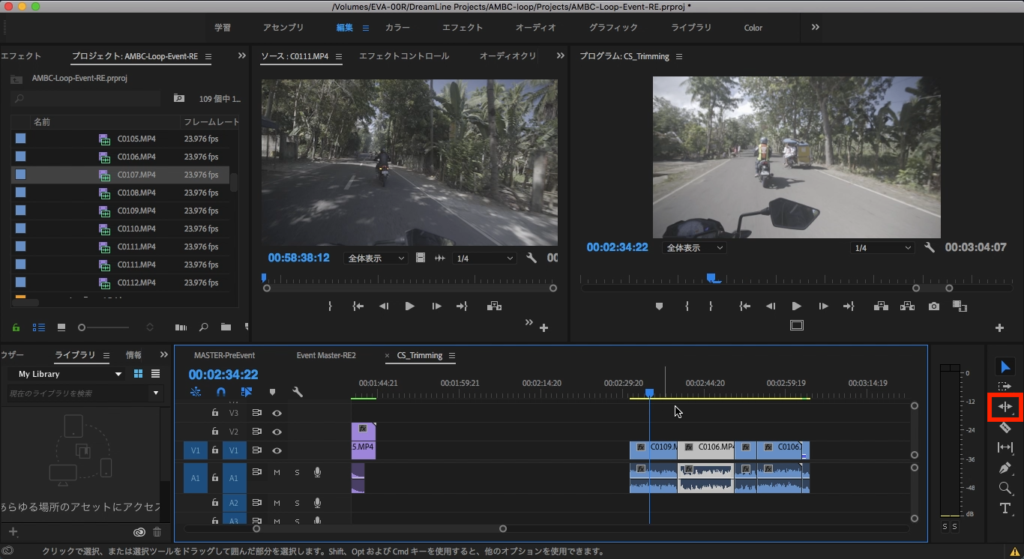This screenshot has width=1024, height=559.
Task: Toggle the lock on track V3
Action: (x=214, y=412)
